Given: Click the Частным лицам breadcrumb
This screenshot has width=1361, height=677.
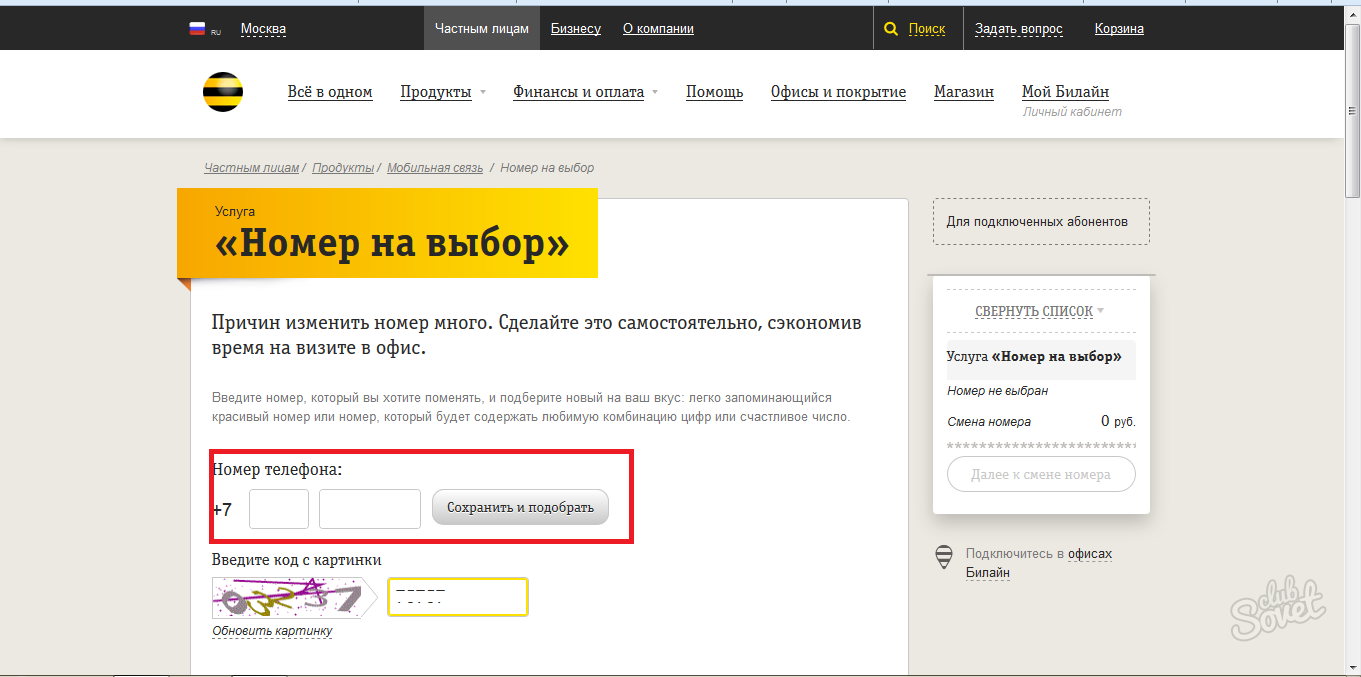Looking at the screenshot, I should [x=252, y=168].
